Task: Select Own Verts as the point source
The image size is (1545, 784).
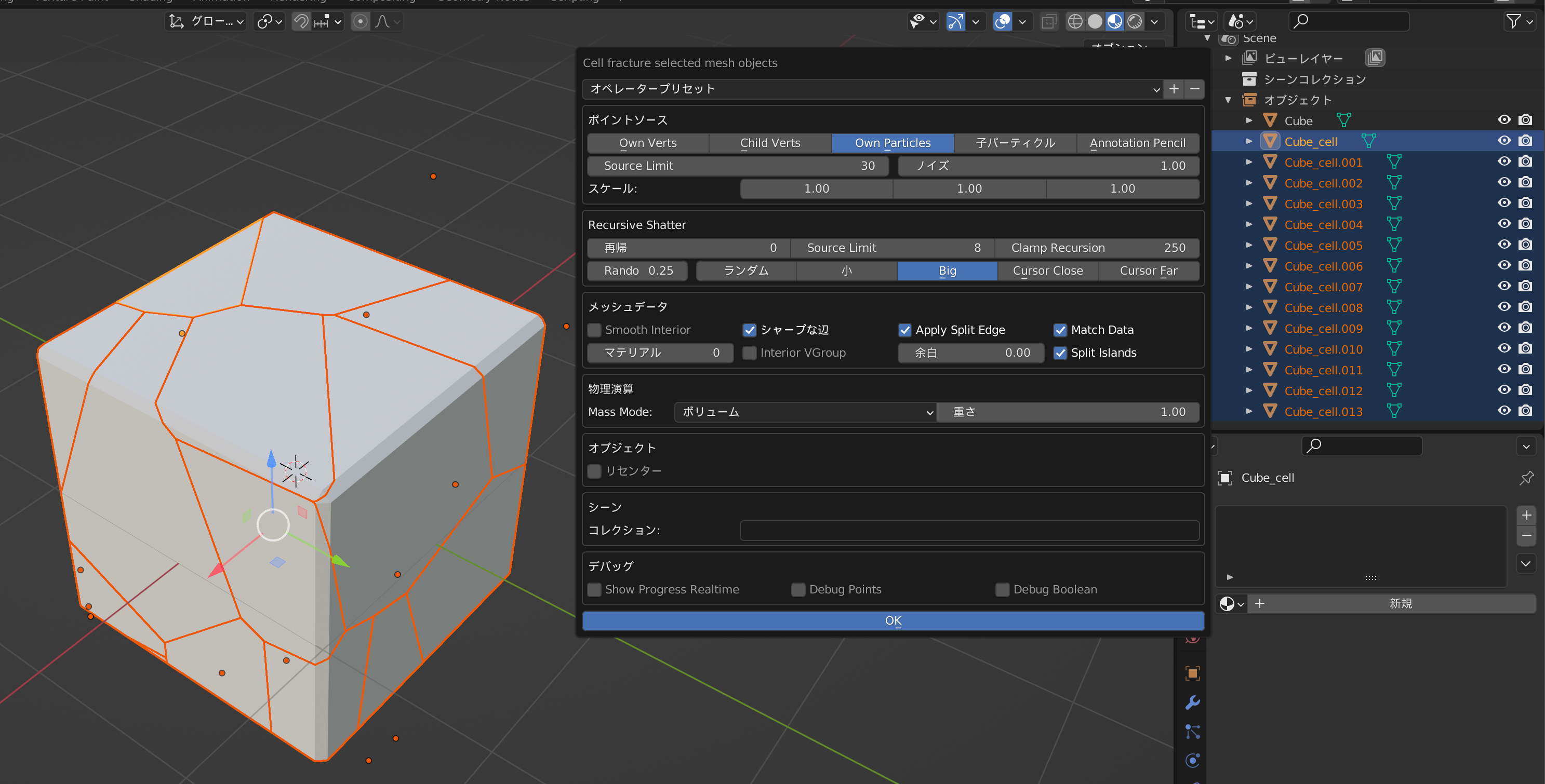Action: pyautogui.click(x=648, y=143)
